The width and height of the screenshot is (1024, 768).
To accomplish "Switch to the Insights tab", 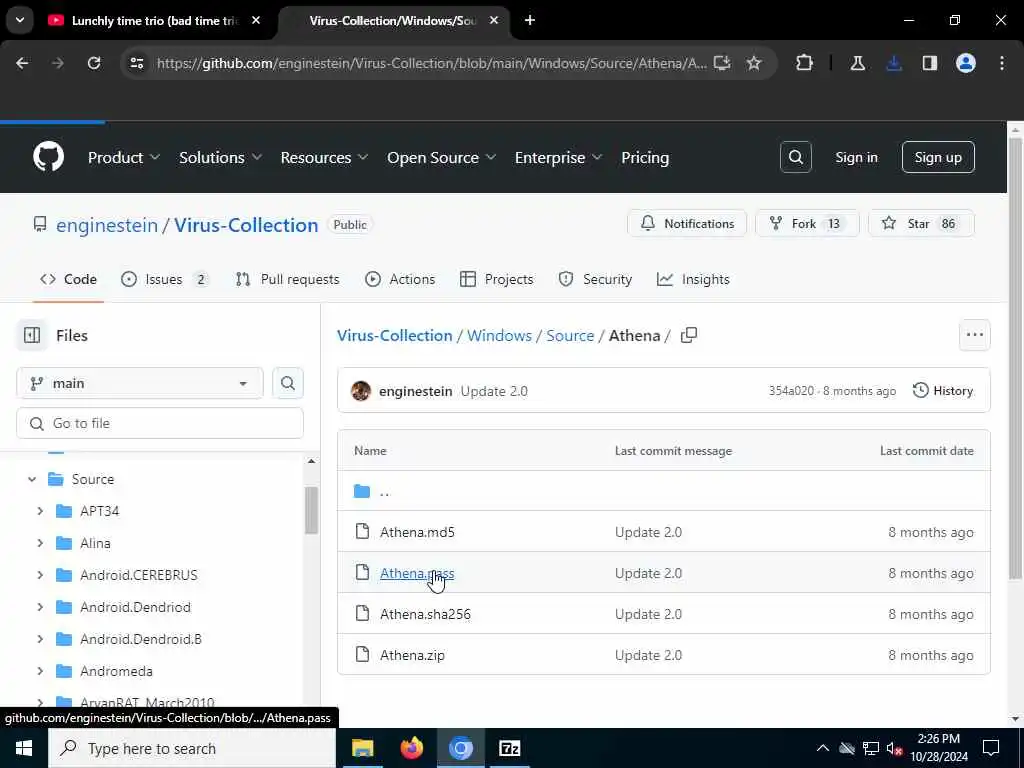I will click(x=693, y=279).
